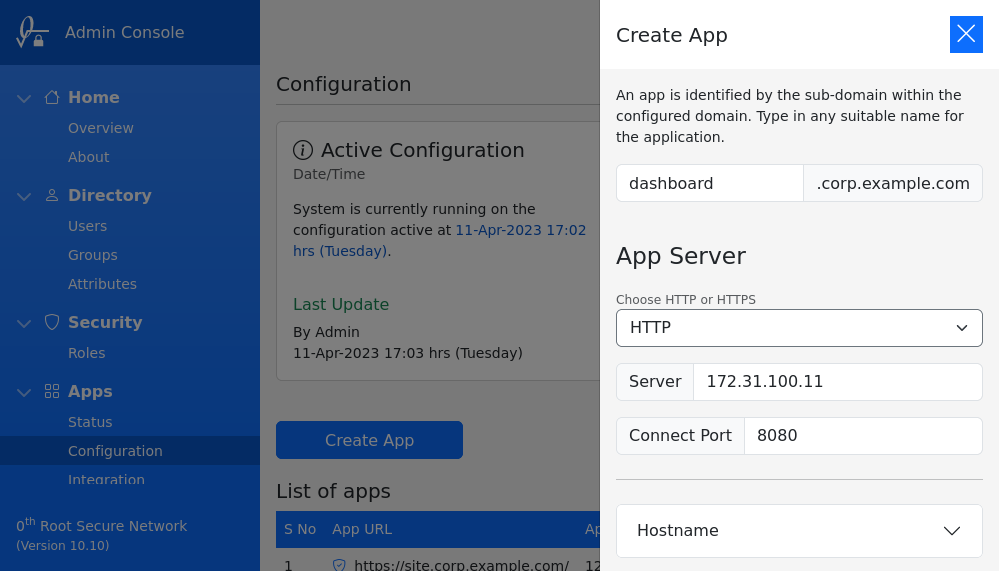This screenshot has width=999, height=571.
Task: Collapse the Directory section chevron
Action: click(24, 196)
